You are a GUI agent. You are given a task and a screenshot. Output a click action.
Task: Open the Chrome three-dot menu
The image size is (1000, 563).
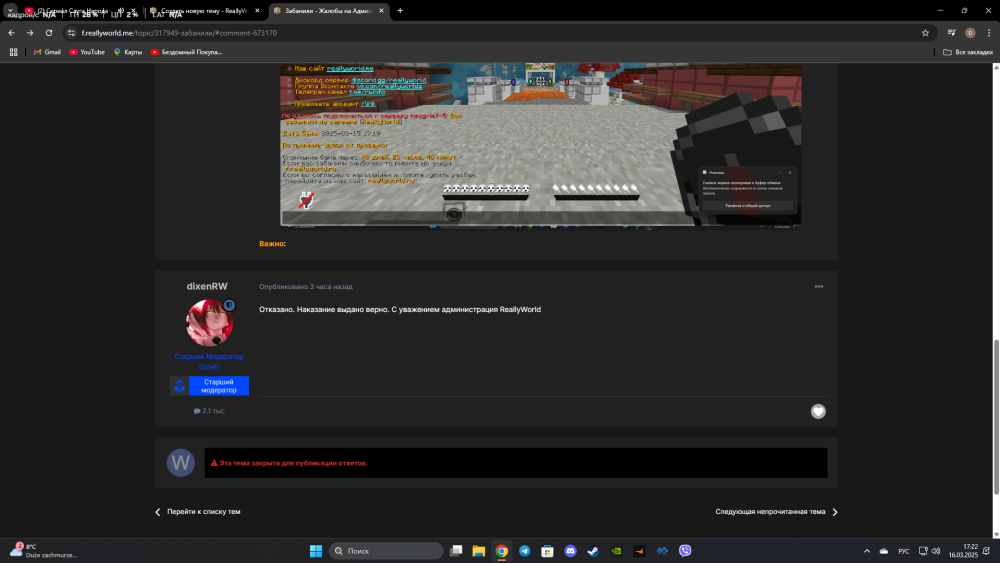(989, 33)
